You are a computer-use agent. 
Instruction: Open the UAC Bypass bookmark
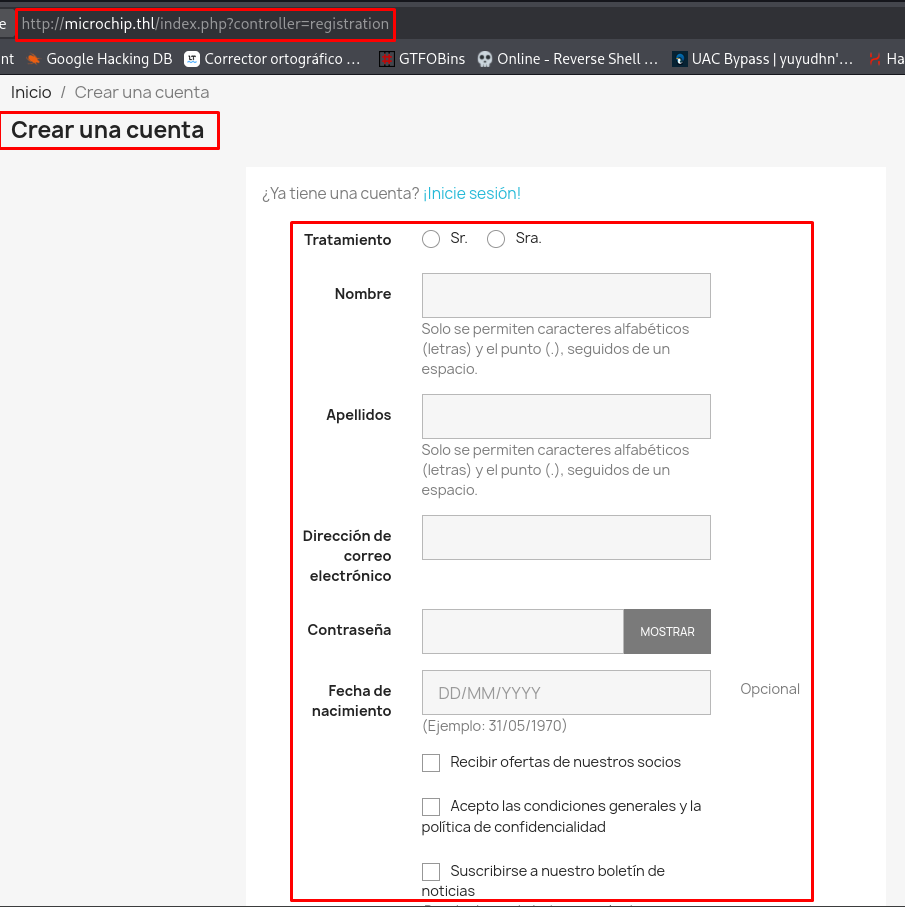[763, 59]
